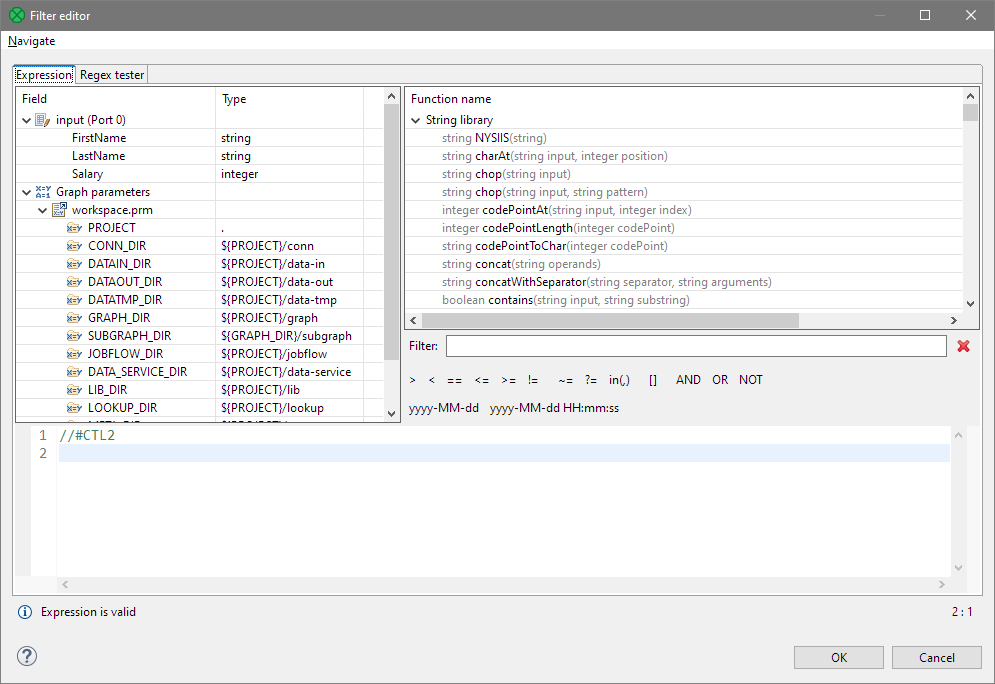Switch to the Regex tester tab
Viewport: 995px width, 684px height.
pos(111,74)
